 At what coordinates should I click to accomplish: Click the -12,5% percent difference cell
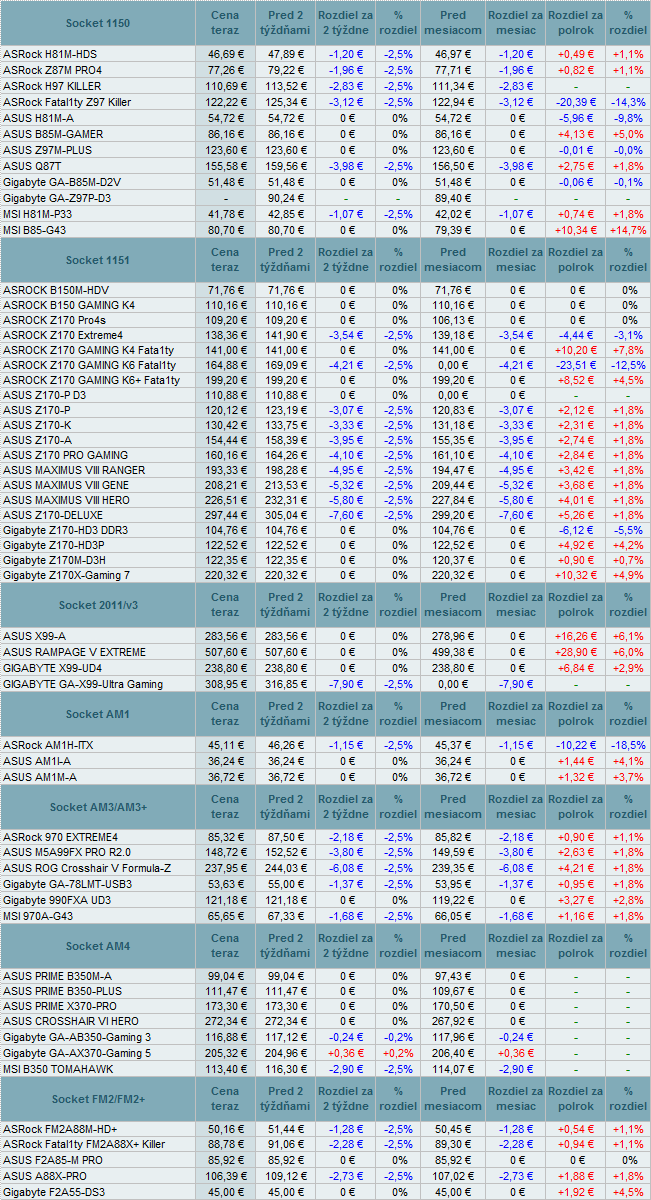tap(628, 365)
